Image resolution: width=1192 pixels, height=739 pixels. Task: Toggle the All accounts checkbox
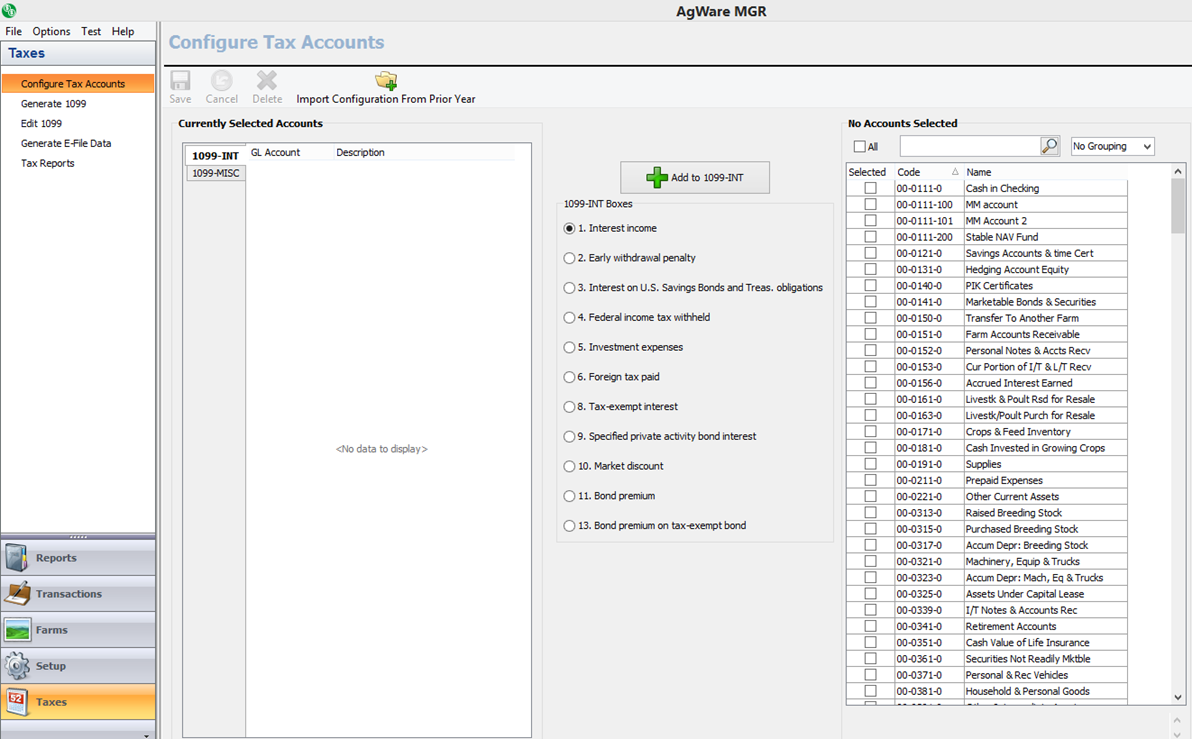click(x=859, y=147)
